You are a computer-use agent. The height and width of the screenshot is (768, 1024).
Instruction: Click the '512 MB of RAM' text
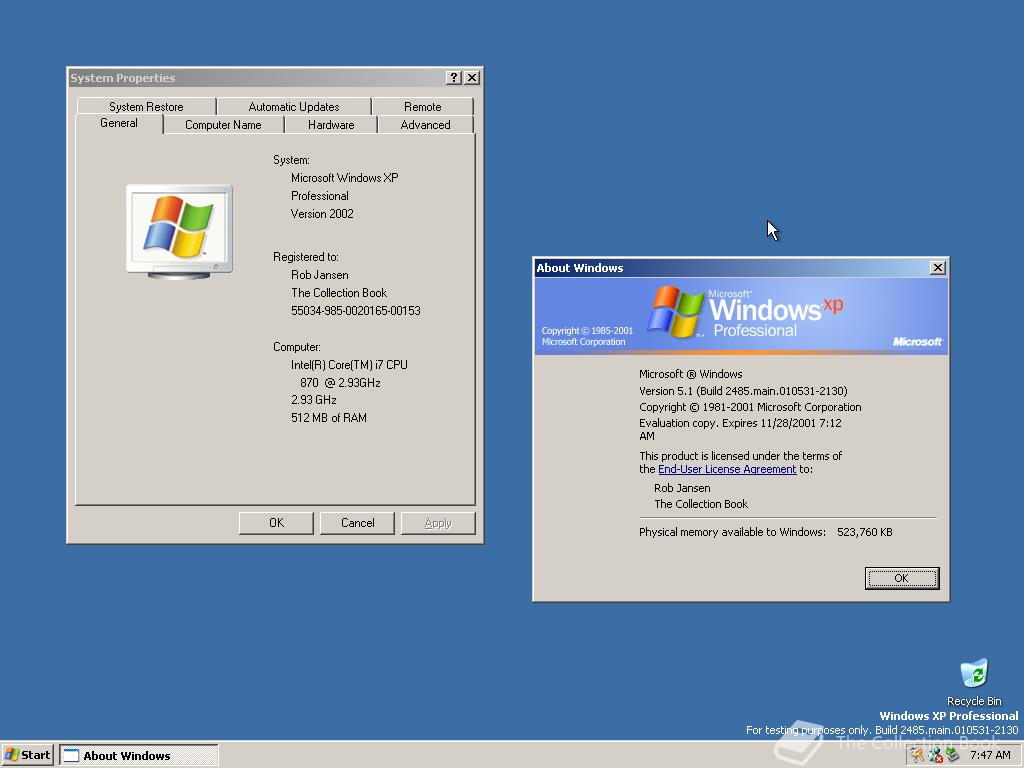(328, 418)
